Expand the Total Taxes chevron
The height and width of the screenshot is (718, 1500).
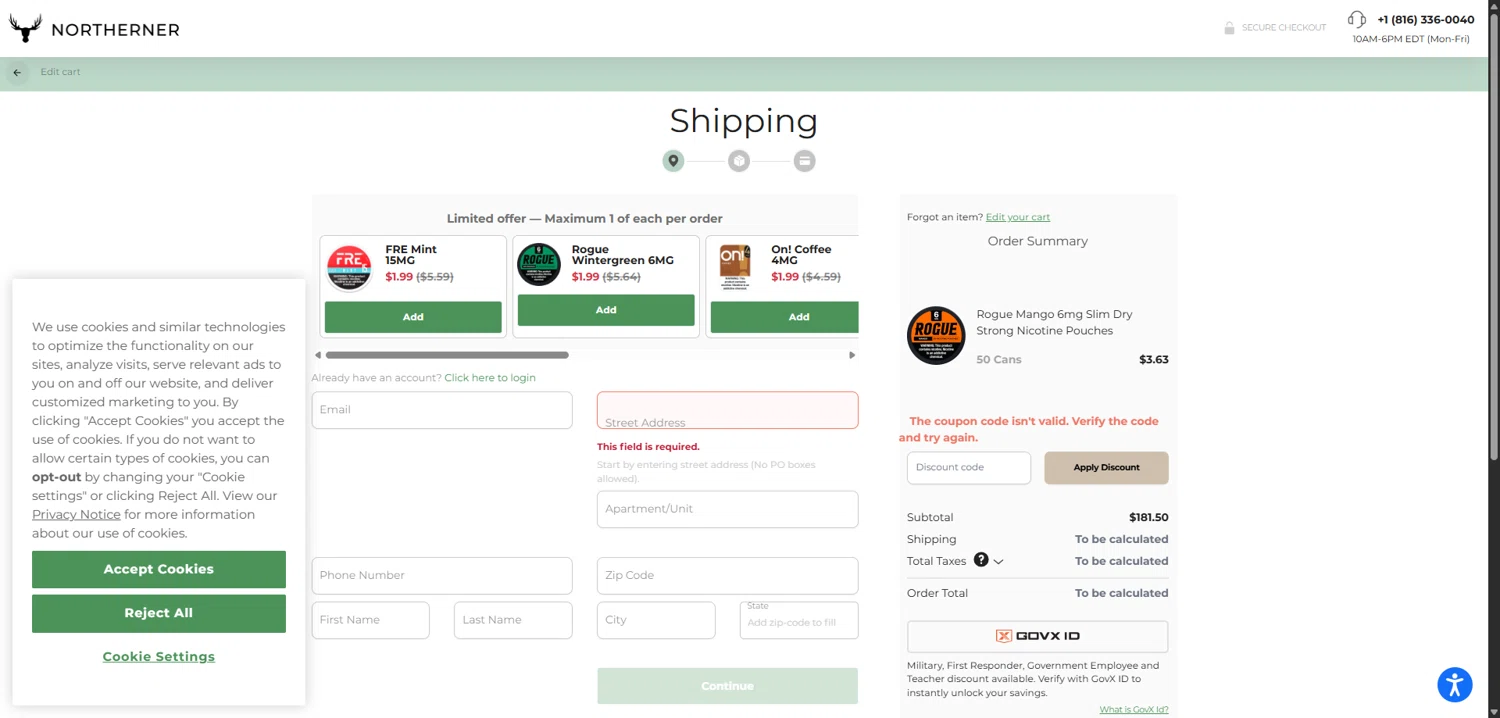998,562
